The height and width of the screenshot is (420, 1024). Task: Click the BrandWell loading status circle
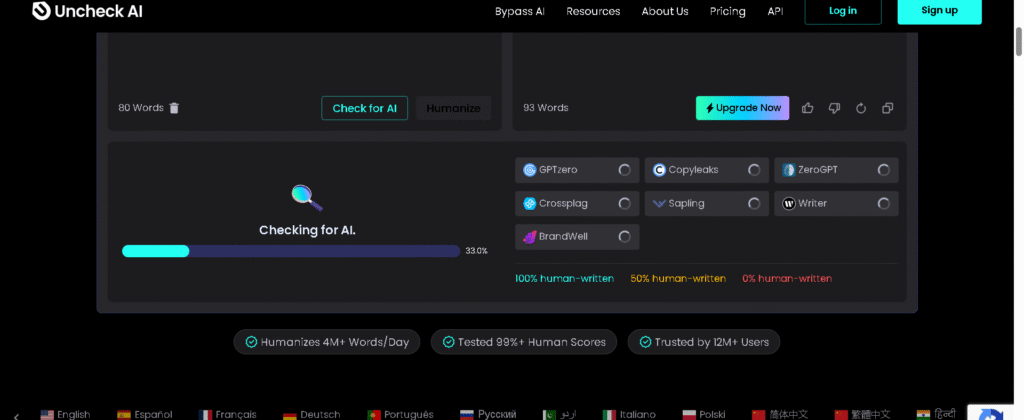pos(624,237)
